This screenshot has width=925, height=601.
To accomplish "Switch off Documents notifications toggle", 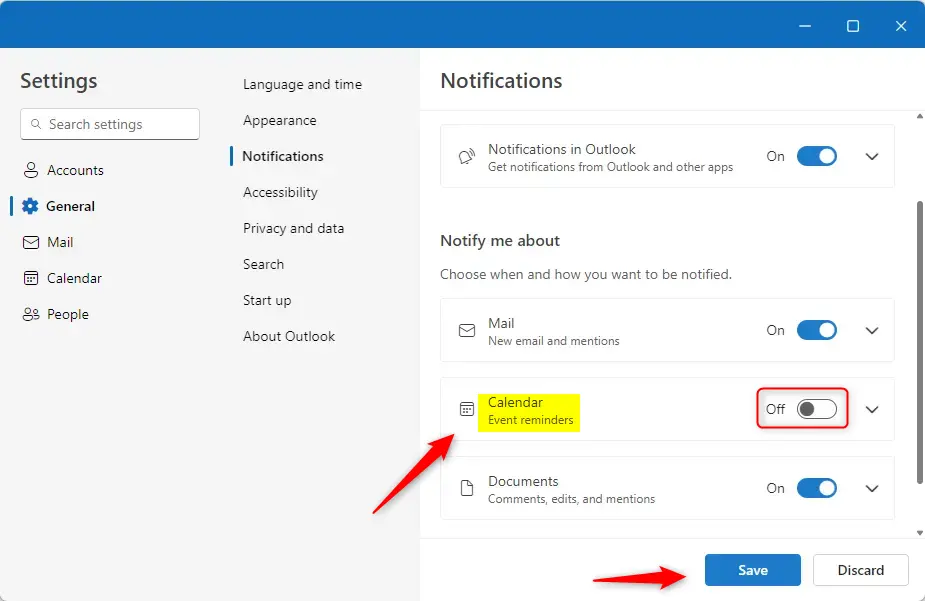I will 816,488.
